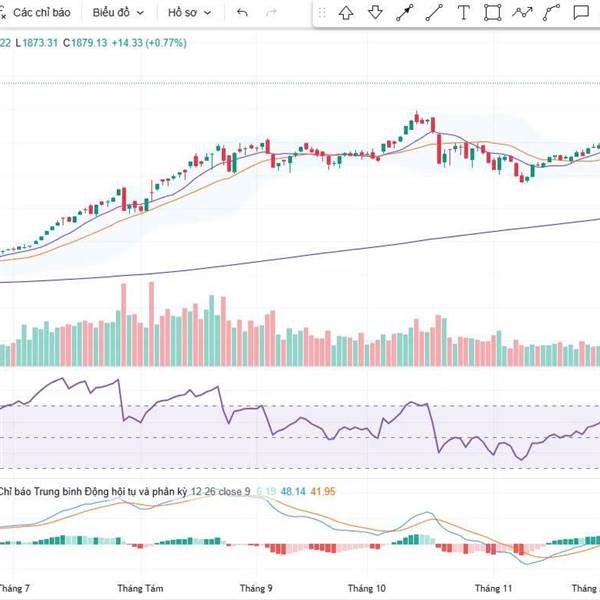Grab the drawing toolbar's dotted drag handle

[x=322, y=14]
